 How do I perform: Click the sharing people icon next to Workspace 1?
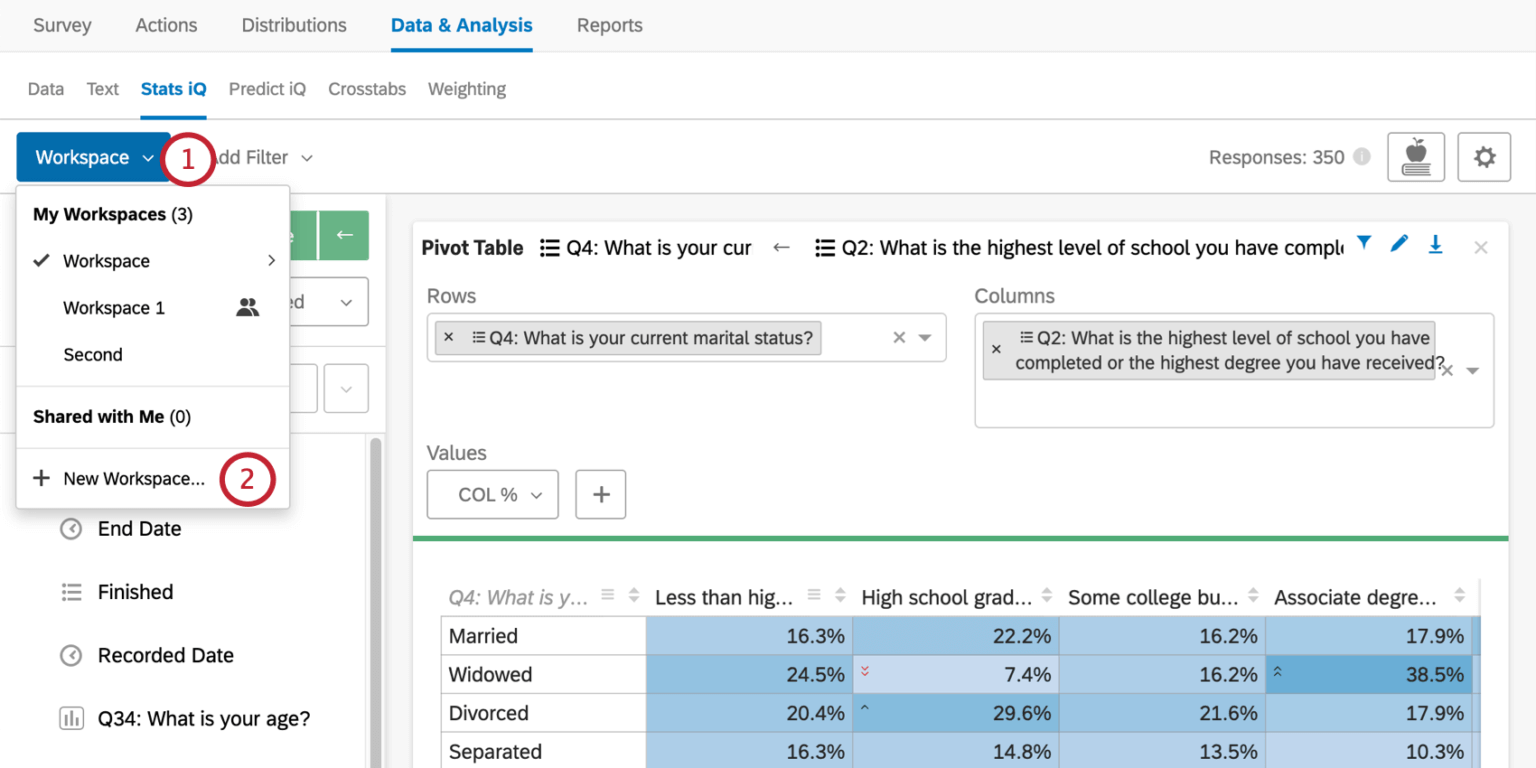[247, 307]
